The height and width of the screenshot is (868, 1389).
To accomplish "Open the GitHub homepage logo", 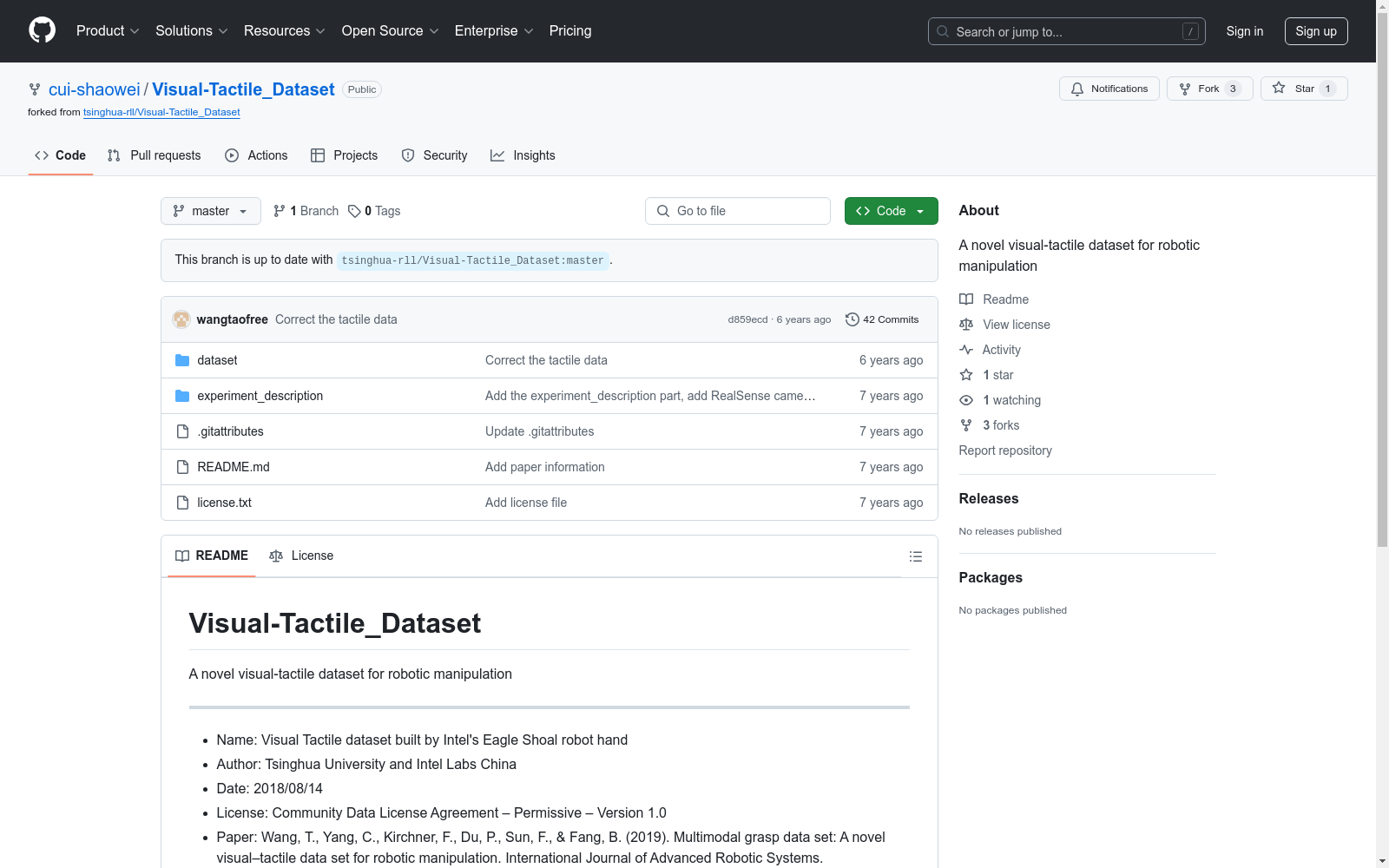I will (42, 30).
